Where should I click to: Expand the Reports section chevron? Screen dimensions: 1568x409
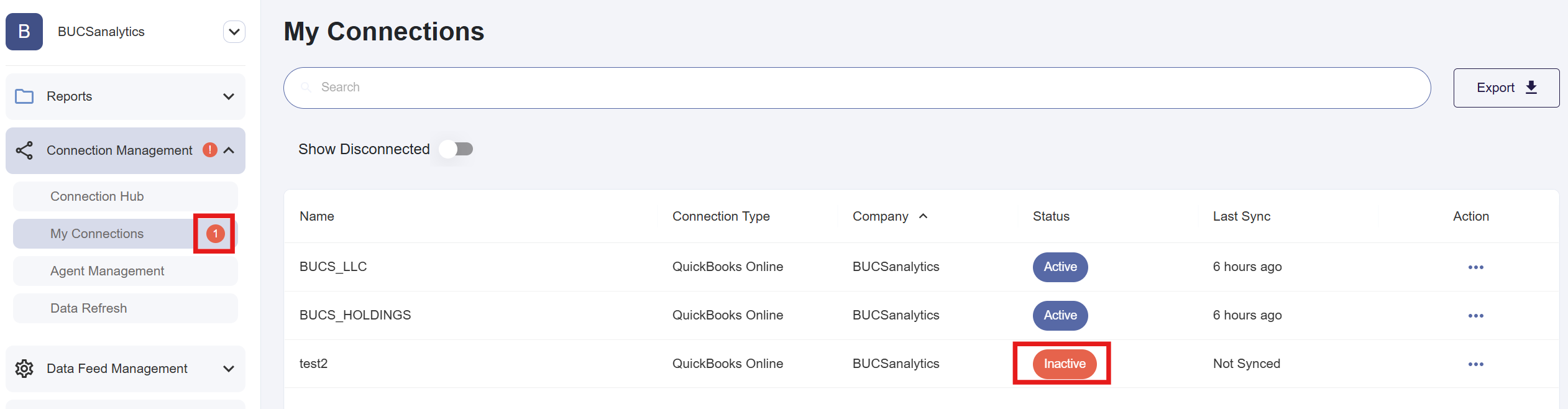(229, 96)
